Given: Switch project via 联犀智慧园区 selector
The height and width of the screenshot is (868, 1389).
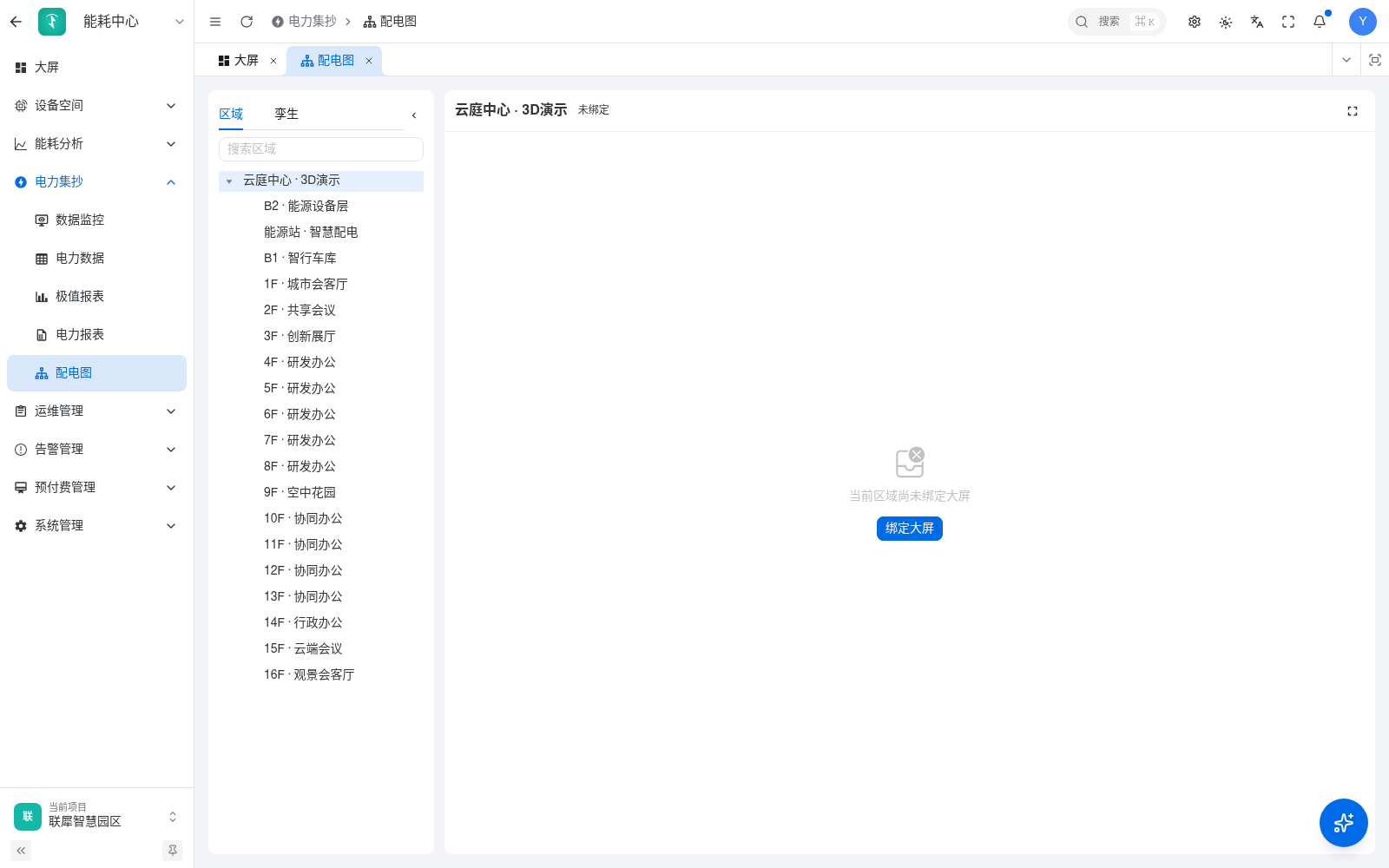Looking at the screenshot, I should point(96,816).
